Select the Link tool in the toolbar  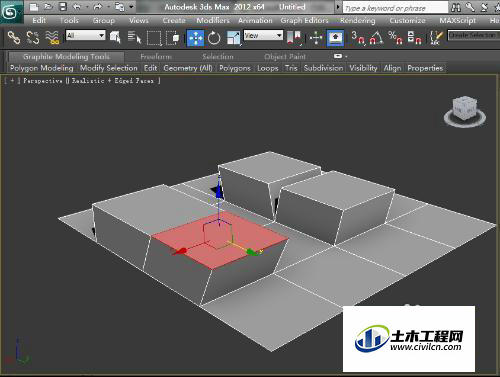click(14, 37)
